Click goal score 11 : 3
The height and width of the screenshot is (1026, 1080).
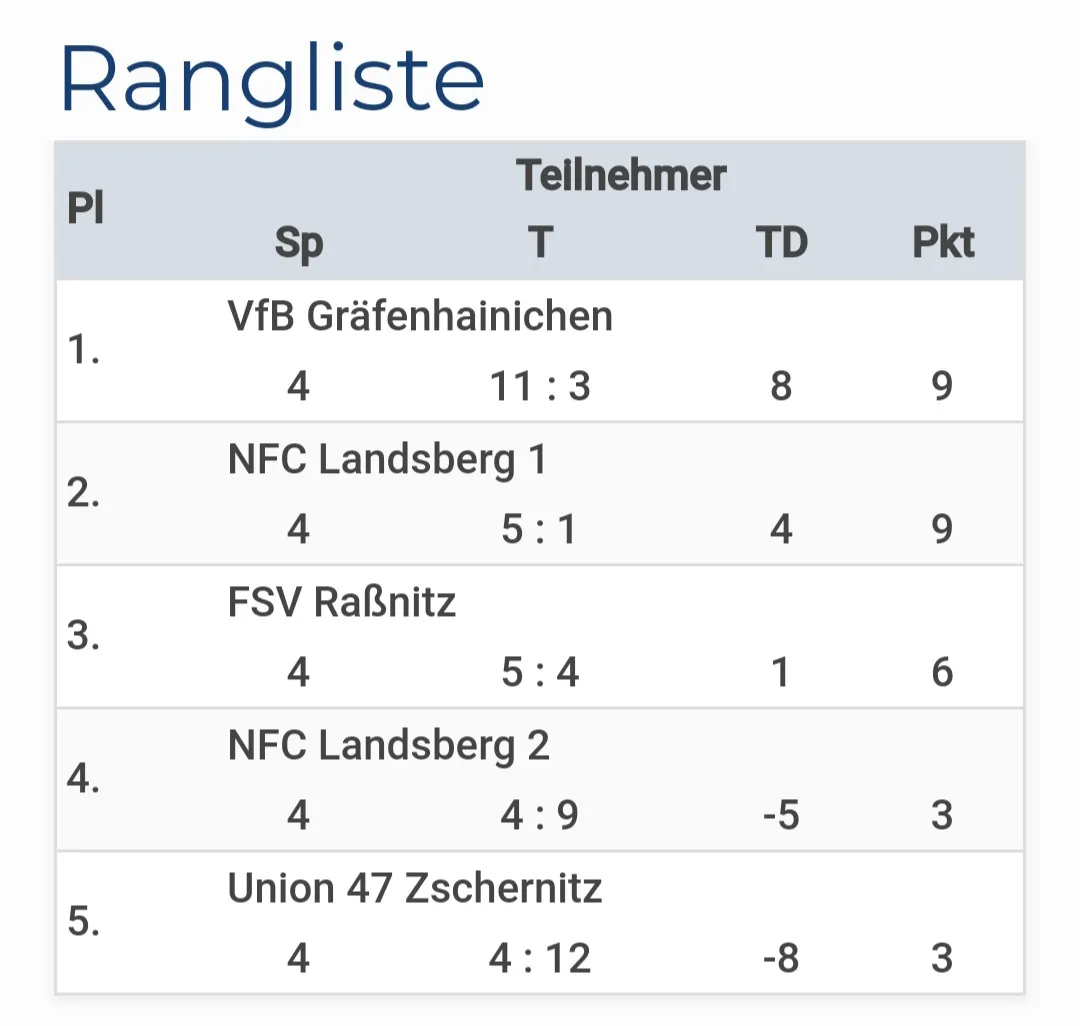coord(540,386)
